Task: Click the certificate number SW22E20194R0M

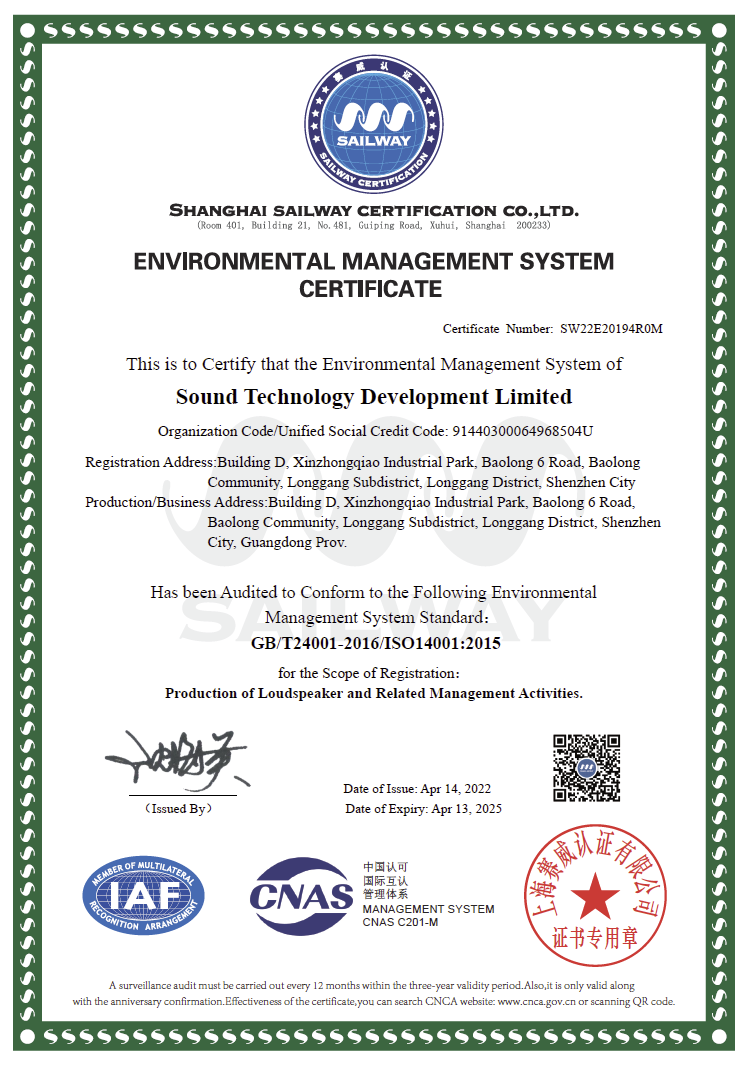Action: click(x=611, y=329)
